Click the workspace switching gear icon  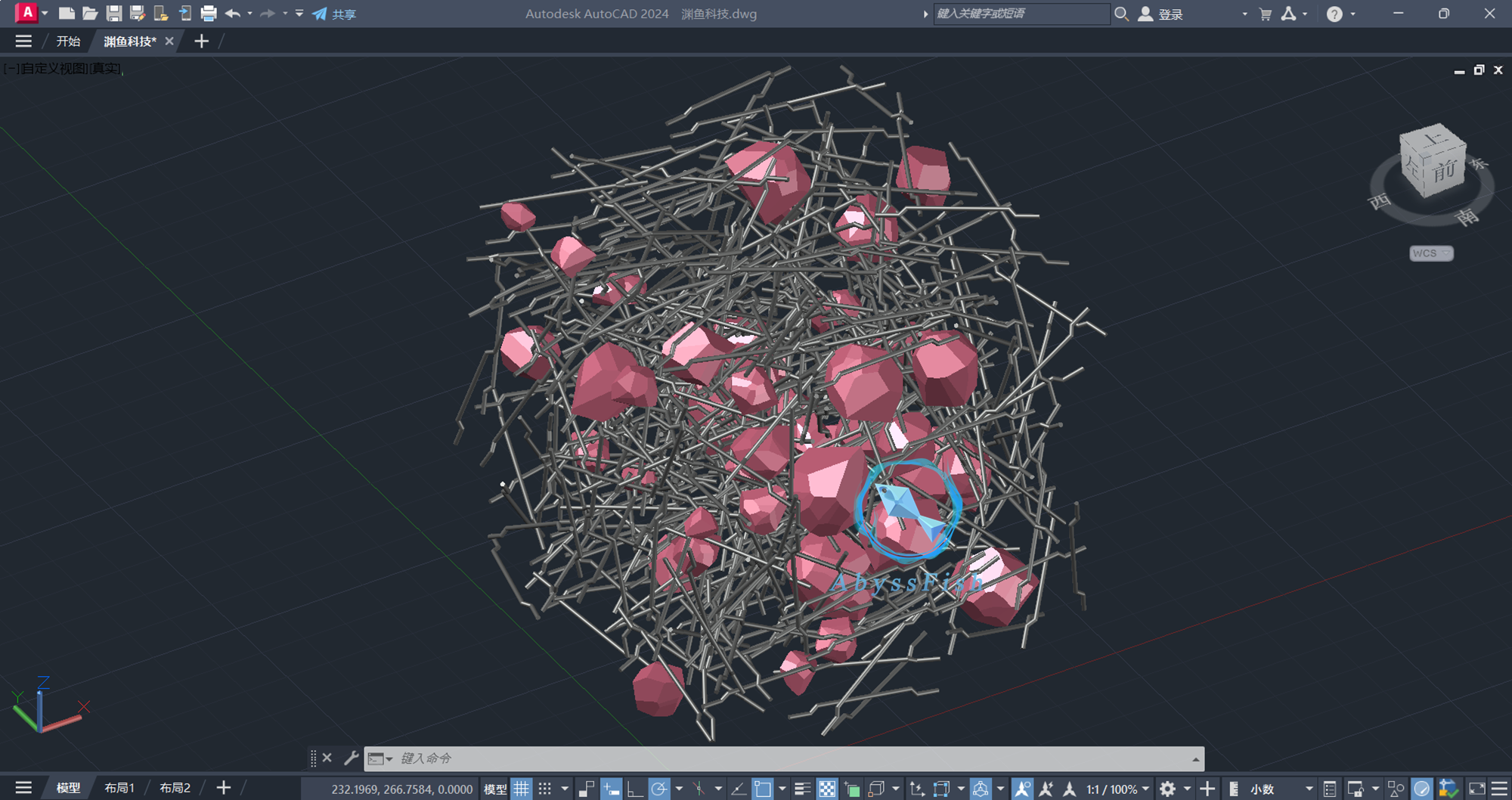click(1168, 789)
